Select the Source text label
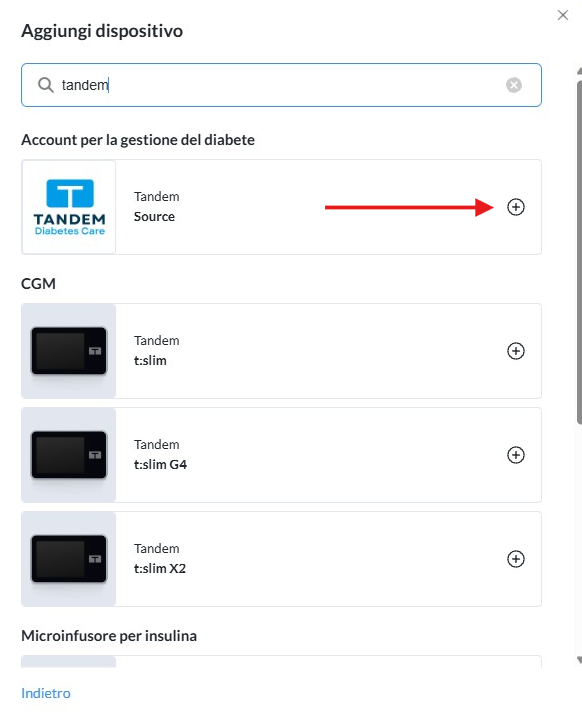Viewport: 582px width, 722px height. [x=154, y=216]
